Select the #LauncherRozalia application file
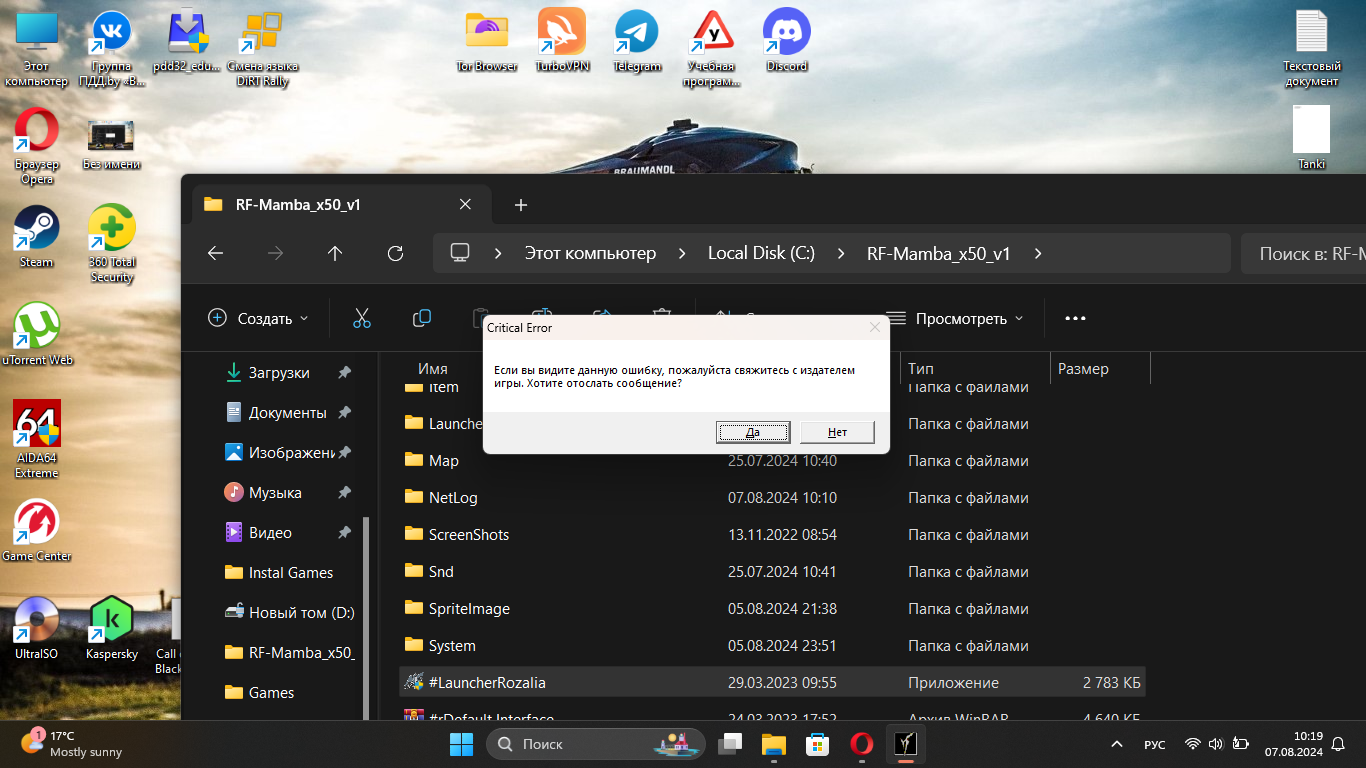The width and height of the screenshot is (1366, 768). pyautogui.click(x=772, y=682)
